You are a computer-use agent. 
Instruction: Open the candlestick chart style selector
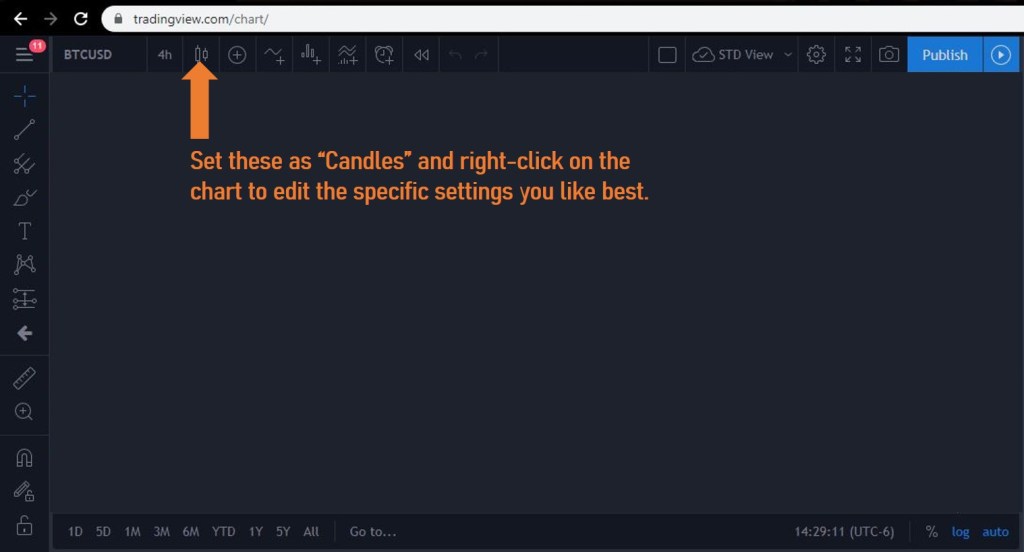201,55
